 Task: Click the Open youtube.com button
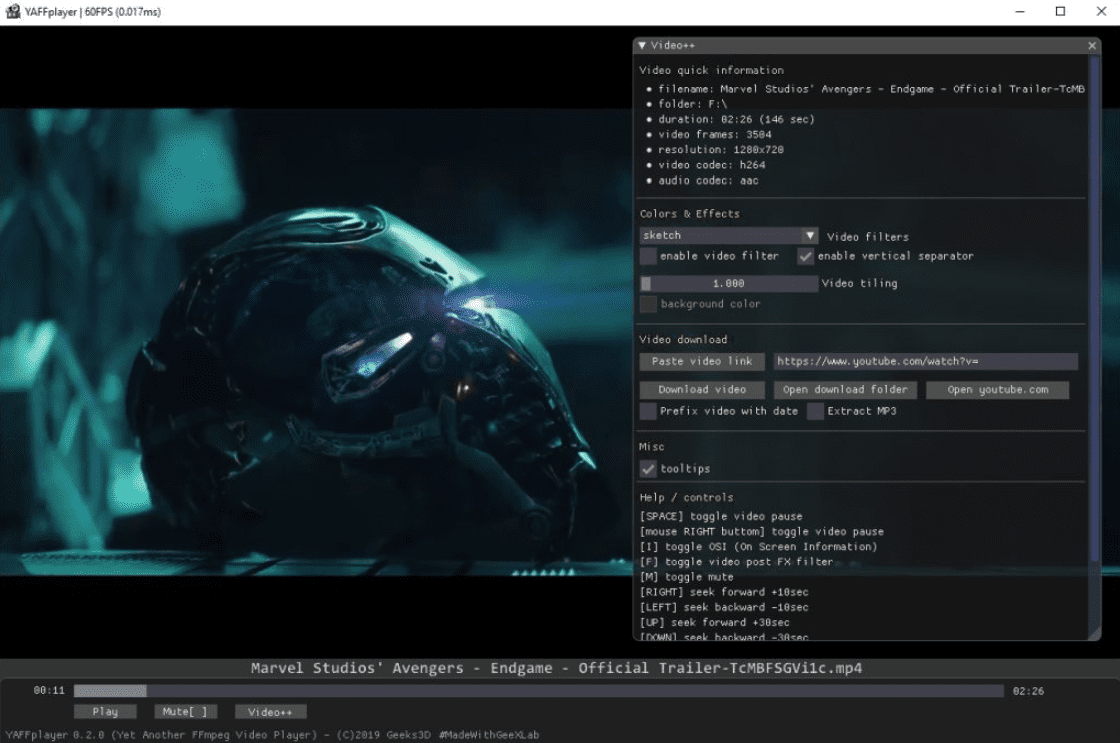pos(997,390)
